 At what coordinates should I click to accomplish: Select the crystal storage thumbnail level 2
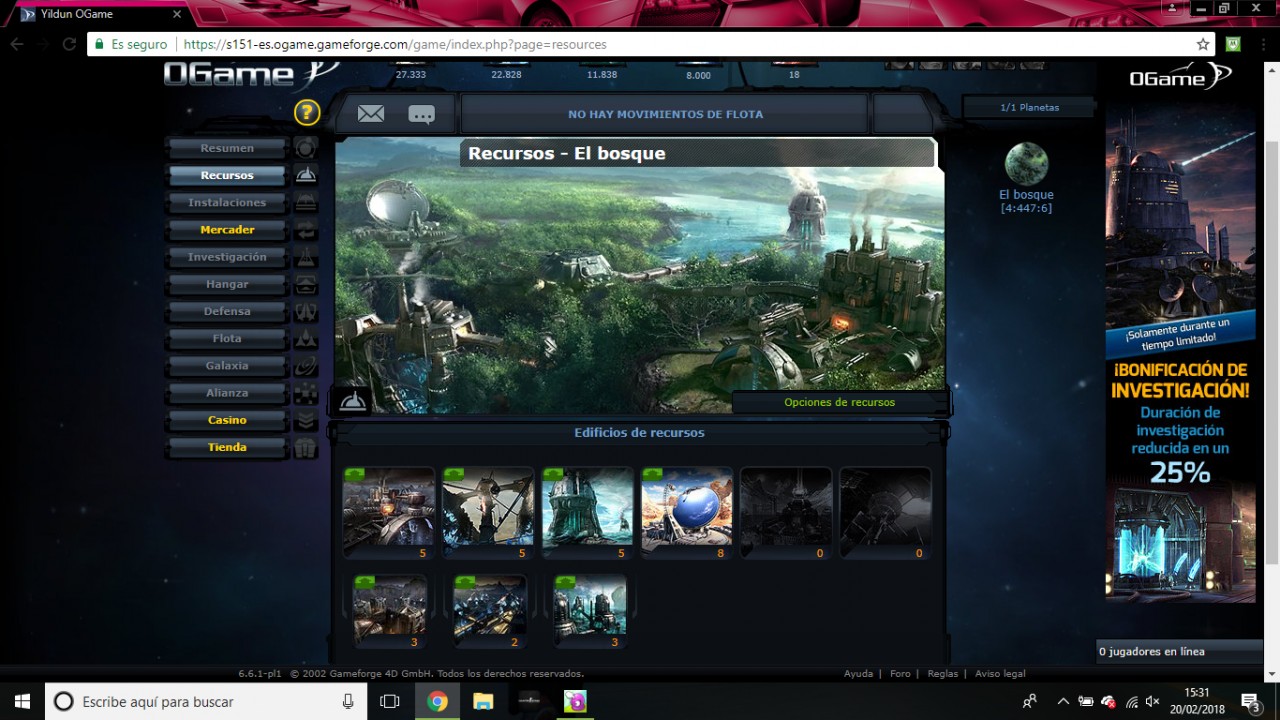[490, 611]
